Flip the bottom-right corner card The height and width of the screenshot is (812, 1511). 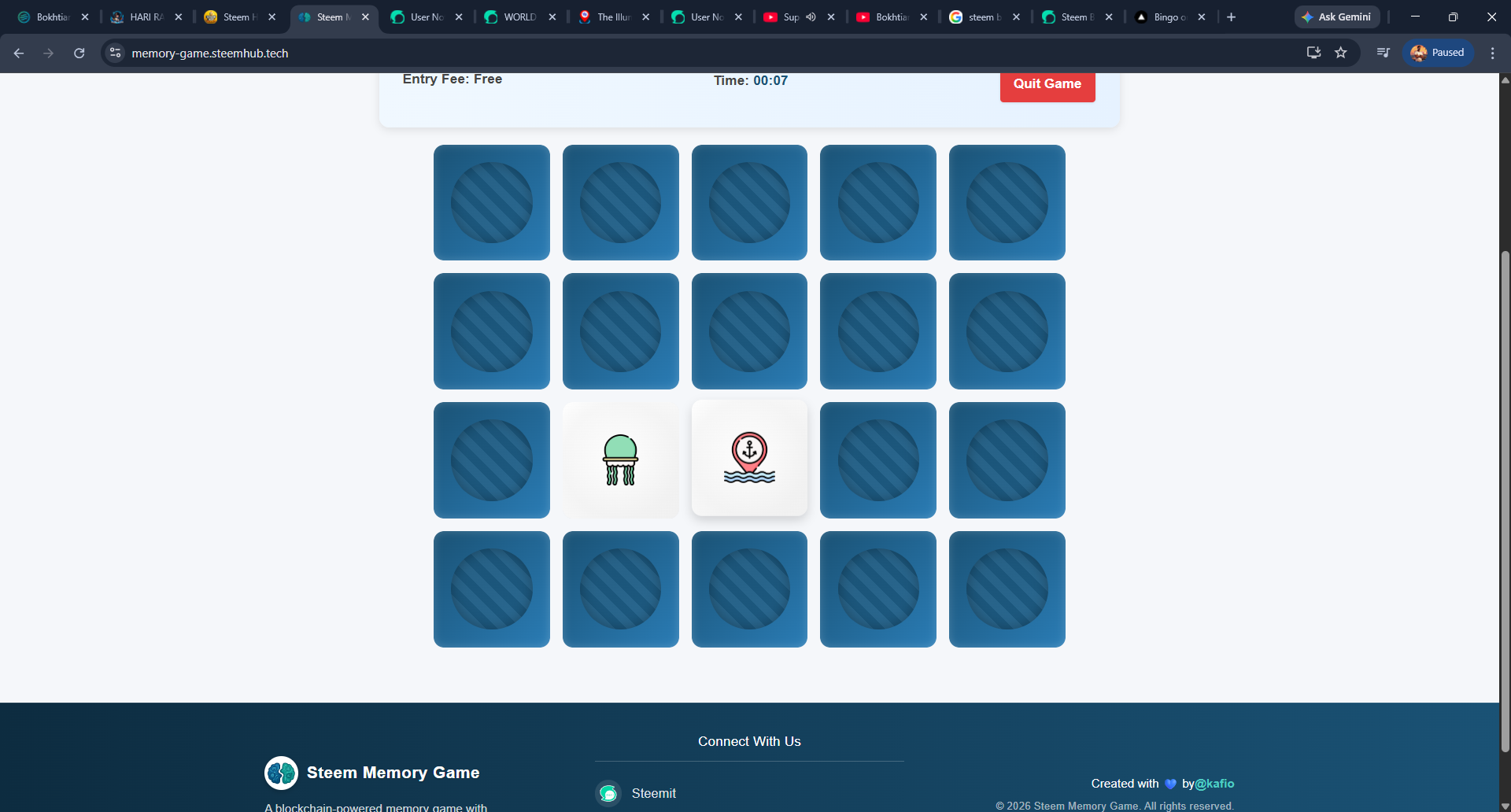[1007, 589]
